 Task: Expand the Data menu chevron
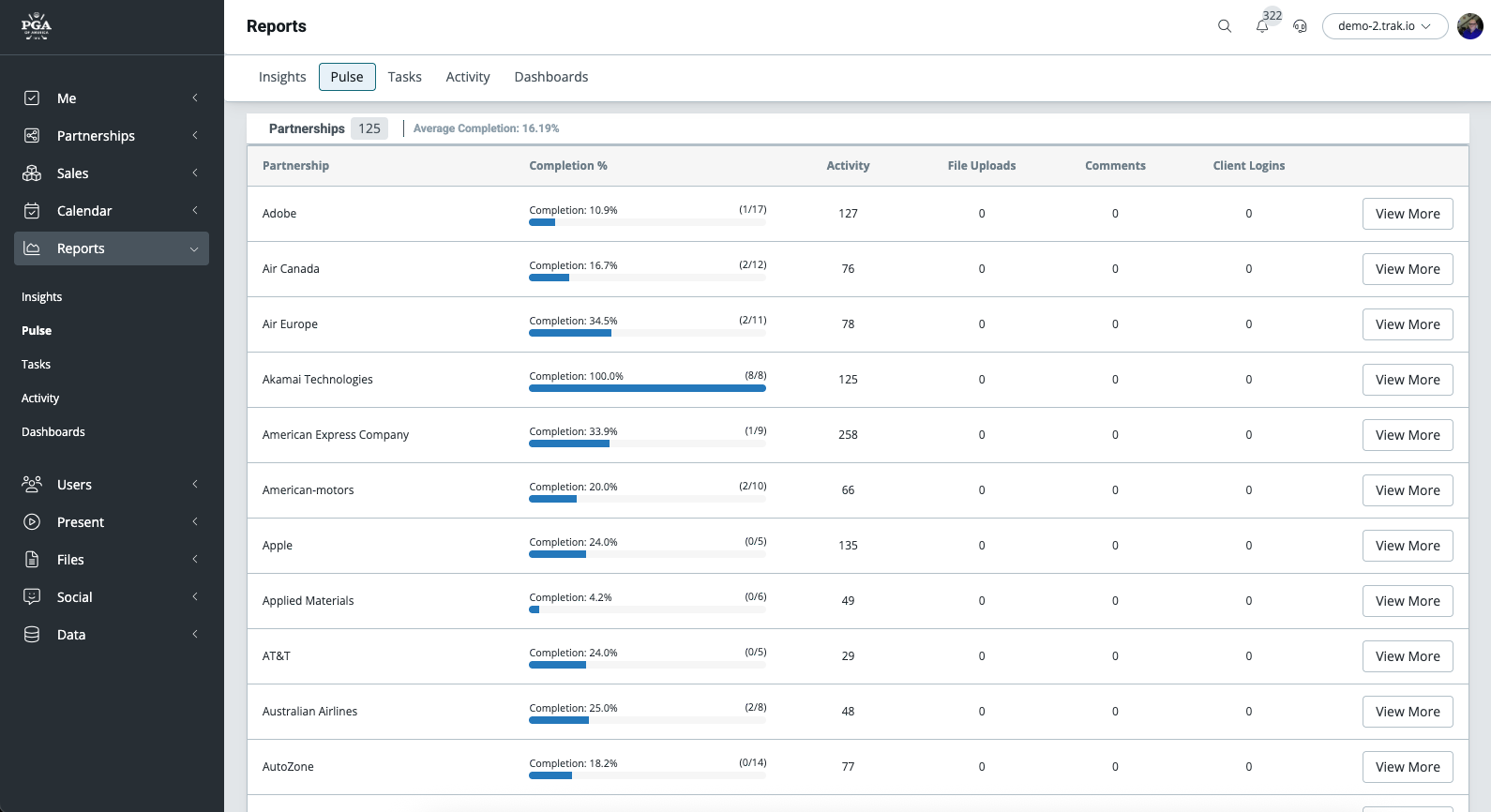click(x=195, y=634)
